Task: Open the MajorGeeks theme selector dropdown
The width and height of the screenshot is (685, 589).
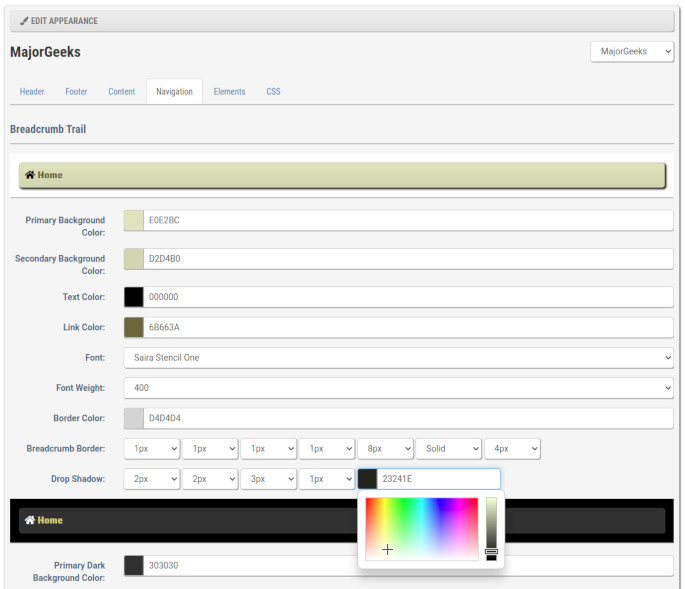Action: pos(632,52)
